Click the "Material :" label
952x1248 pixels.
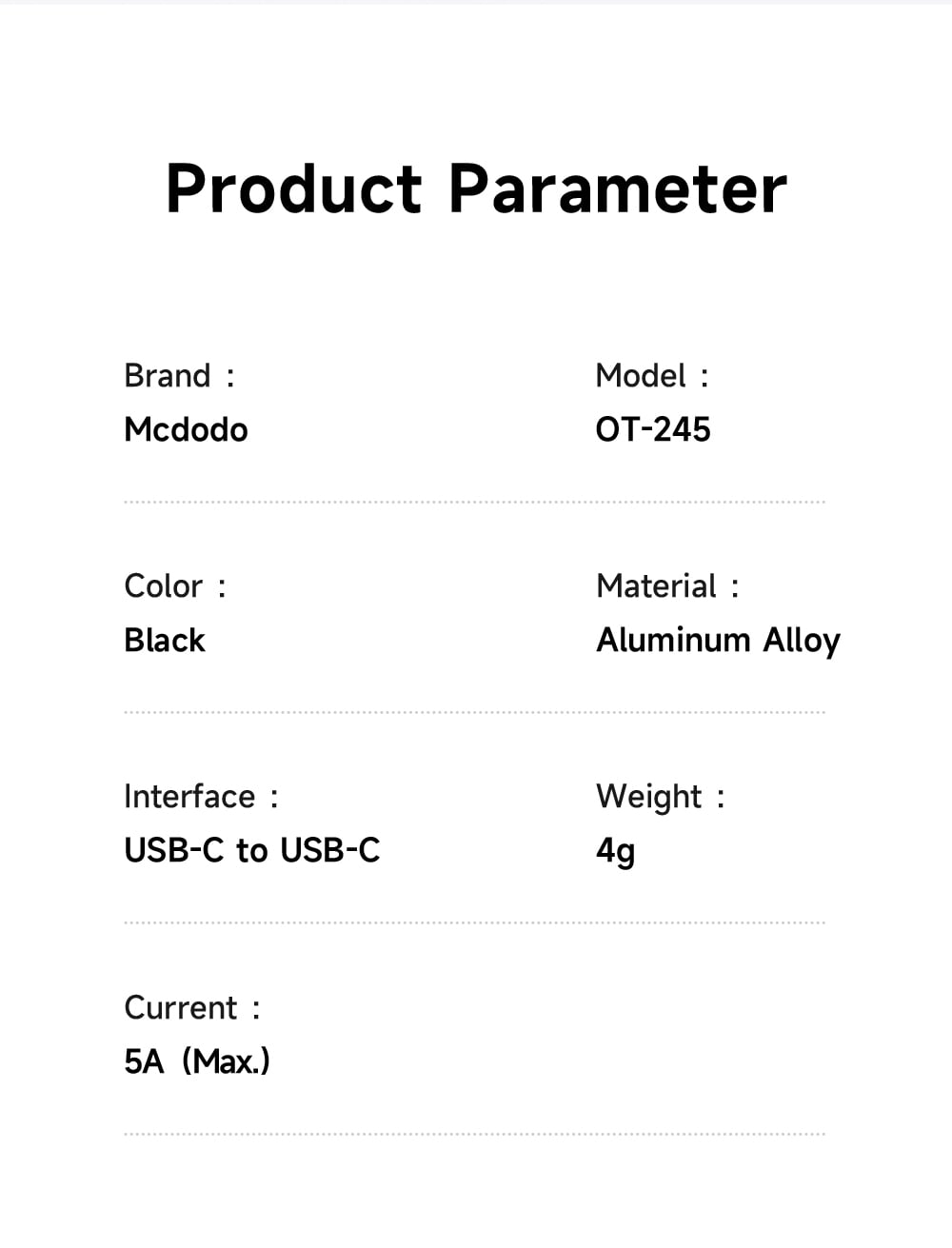(x=667, y=586)
